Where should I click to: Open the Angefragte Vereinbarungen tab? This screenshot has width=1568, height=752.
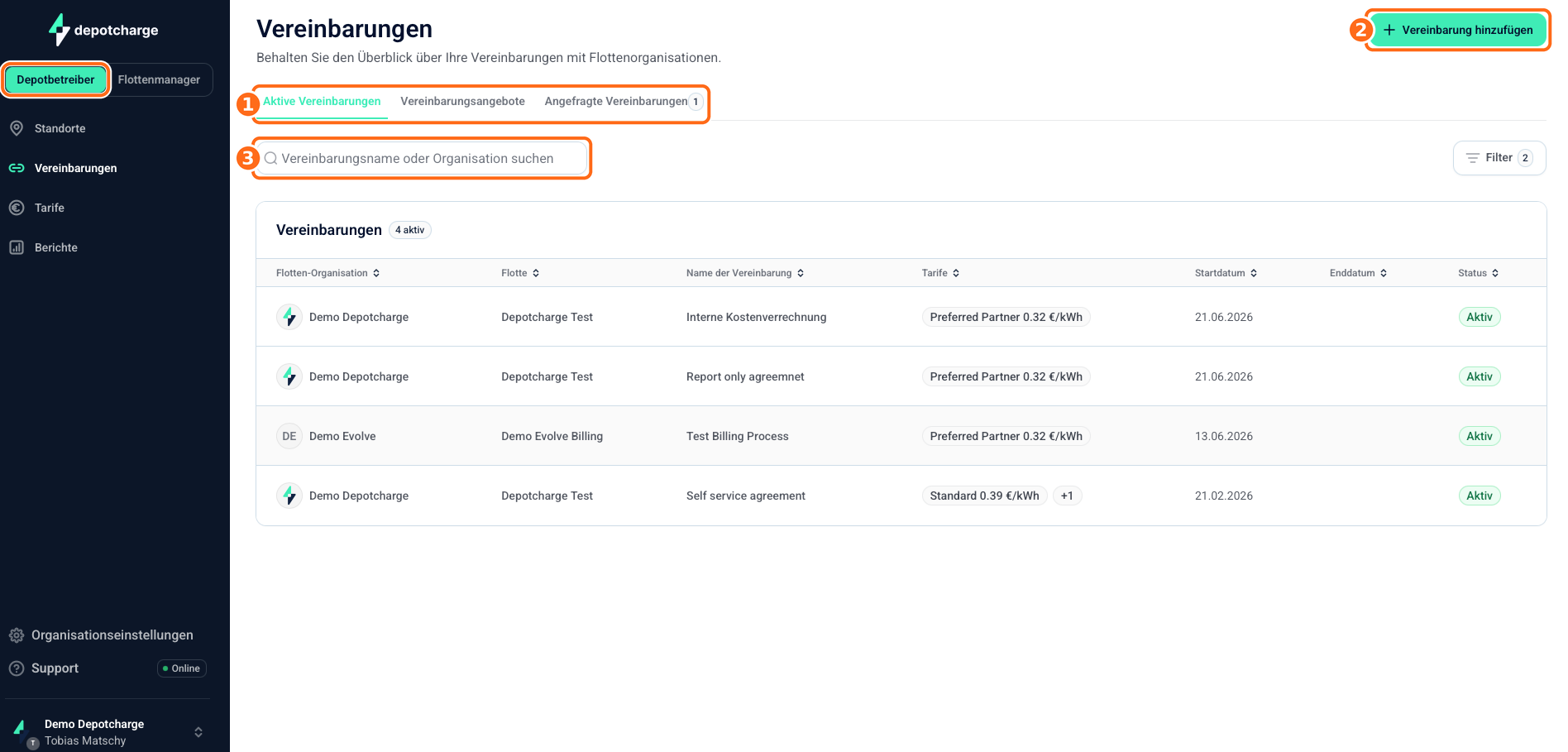click(x=624, y=102)
